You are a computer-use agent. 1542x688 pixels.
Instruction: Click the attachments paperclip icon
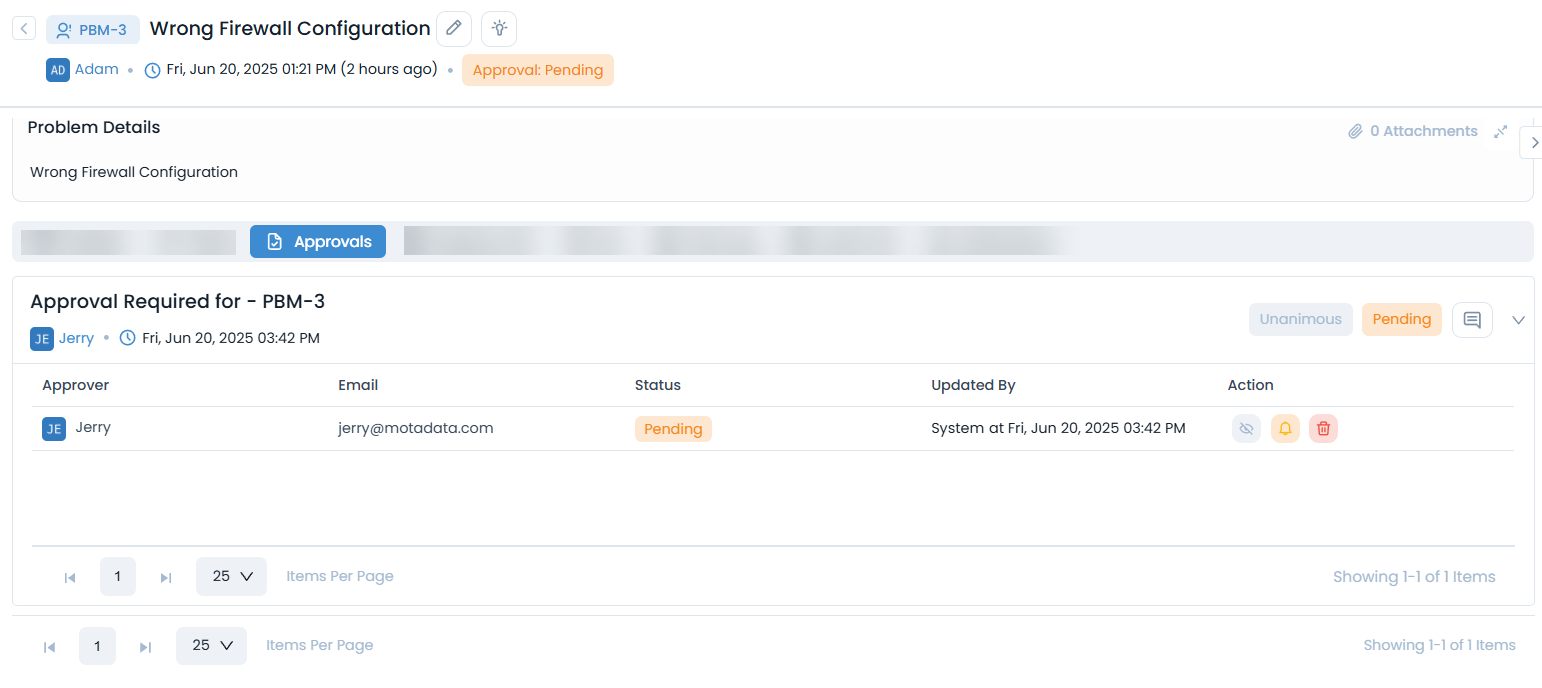coord(1355,131)
